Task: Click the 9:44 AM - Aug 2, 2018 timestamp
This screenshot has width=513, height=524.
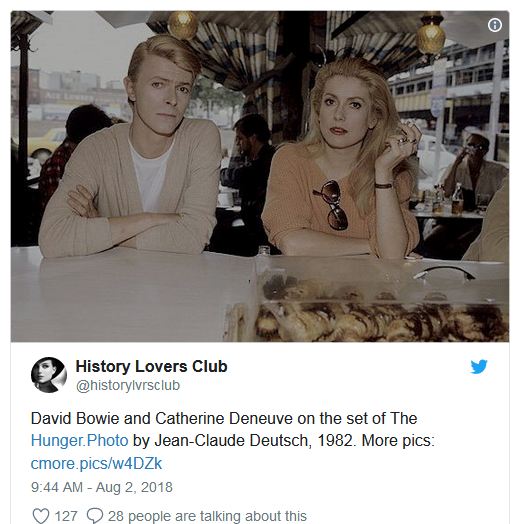Action: 102,487
